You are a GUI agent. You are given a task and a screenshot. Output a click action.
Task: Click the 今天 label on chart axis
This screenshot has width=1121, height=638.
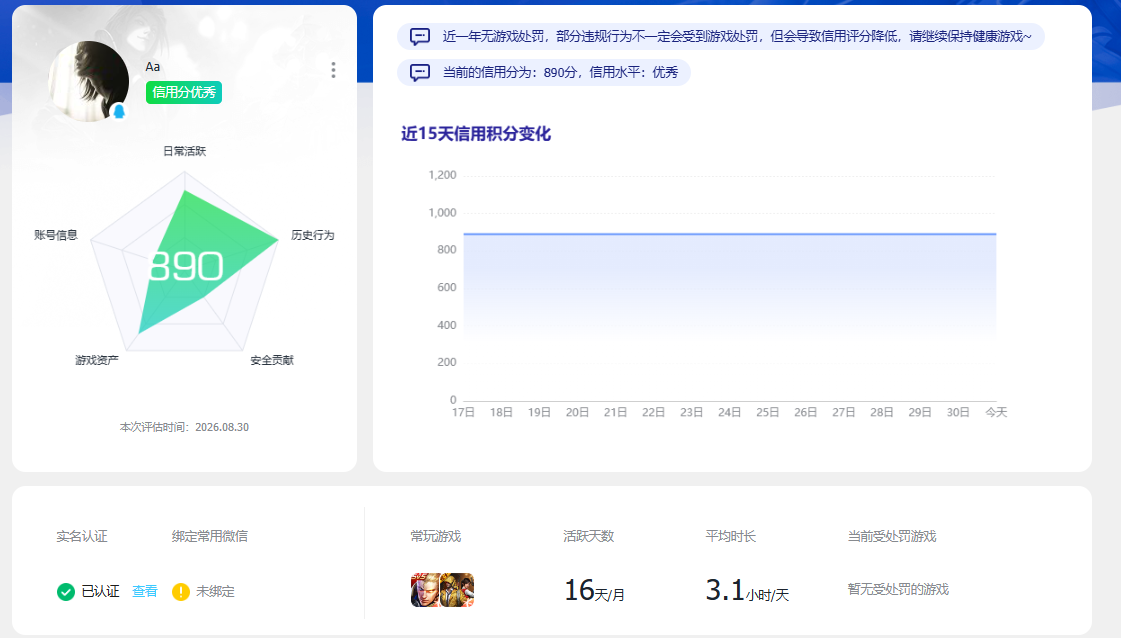click(x=996, y=412)
